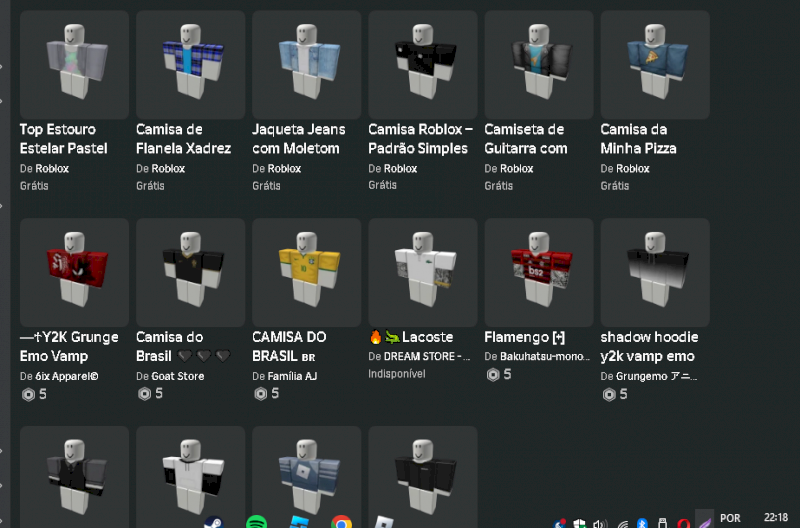Click the red Opera tray icon
The height and width of the screenshot is (528, 800).
click(x=684, y=523)
